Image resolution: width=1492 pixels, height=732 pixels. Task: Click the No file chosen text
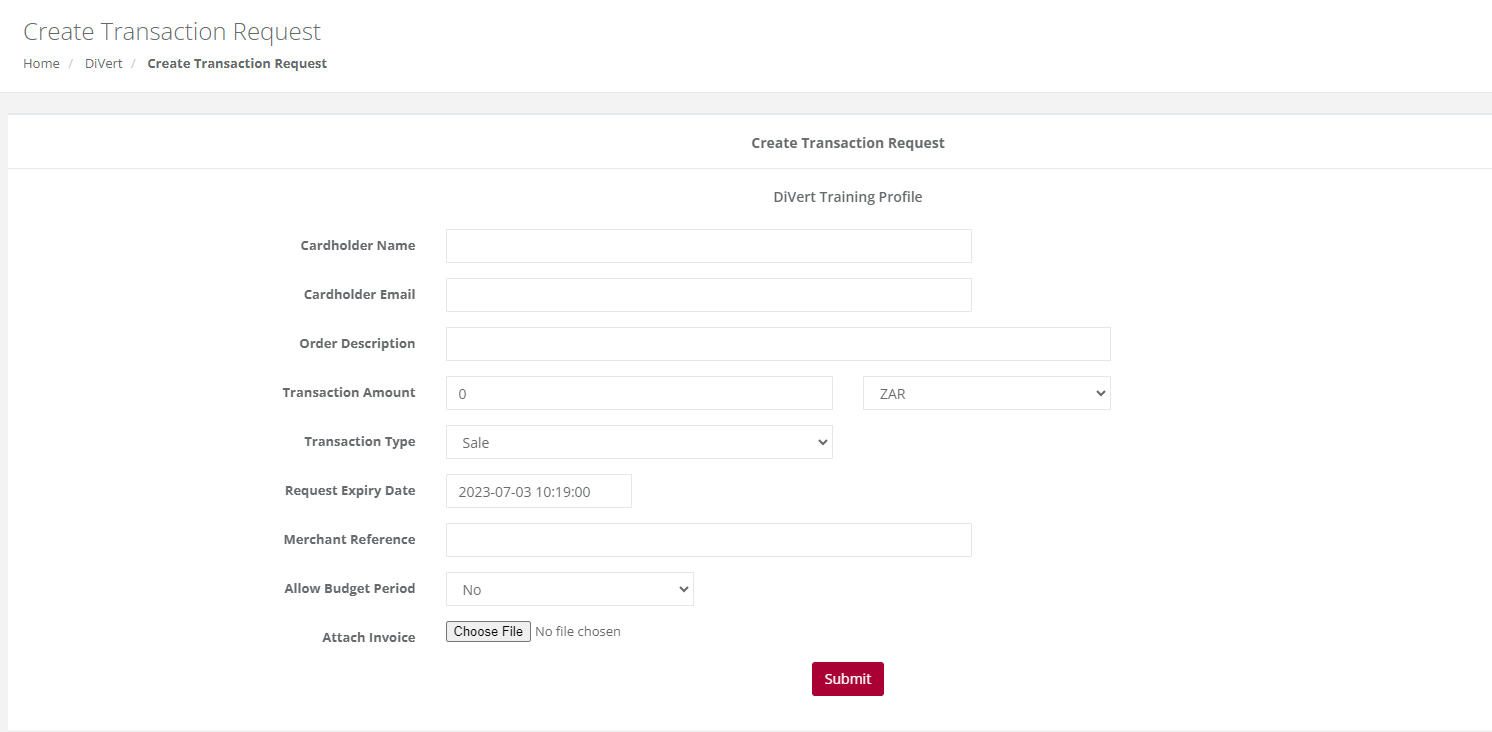coord(578,631)
